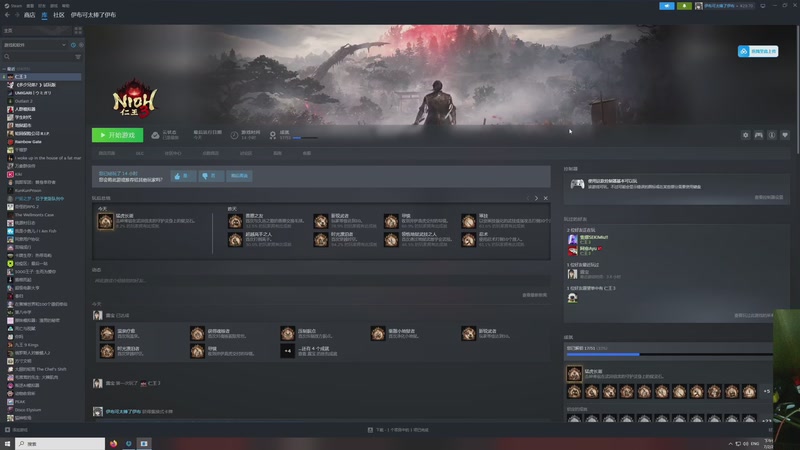This screenshot has width=800, height=450.
Task: Click the activity status input field
Action: coord(321,281)
